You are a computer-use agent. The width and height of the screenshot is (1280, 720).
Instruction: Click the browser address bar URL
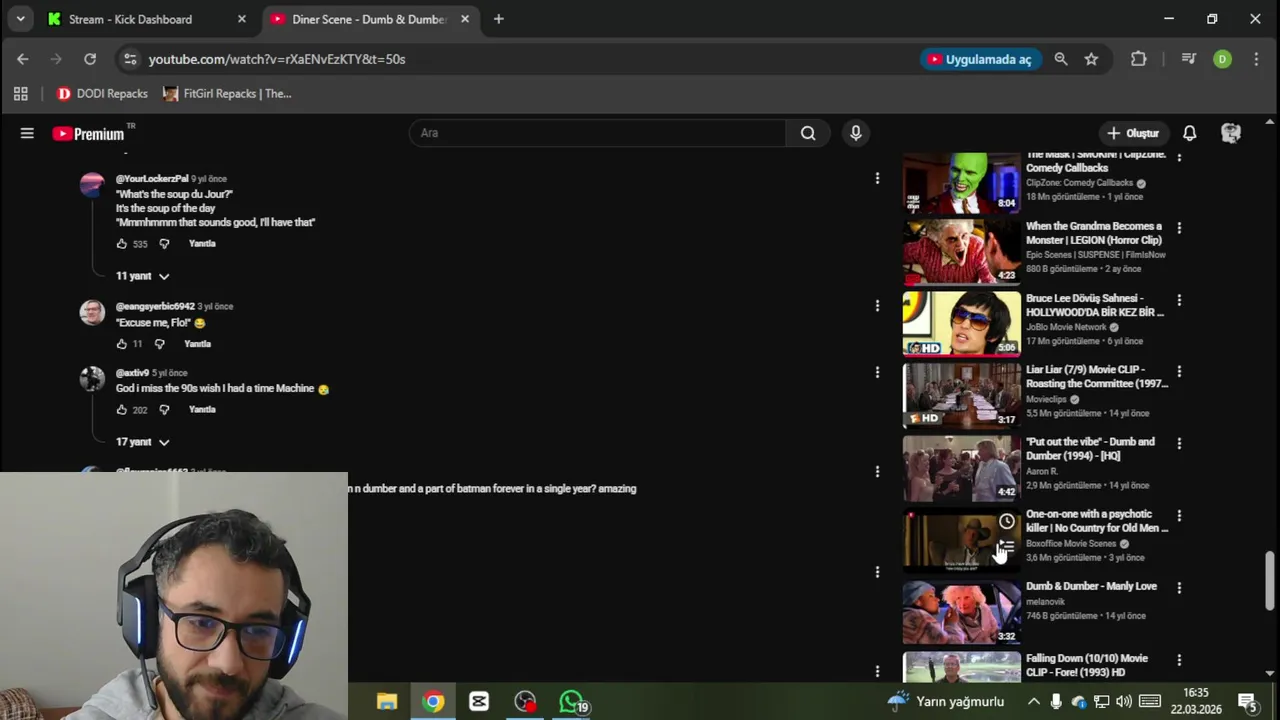click(x=277, y=59)
